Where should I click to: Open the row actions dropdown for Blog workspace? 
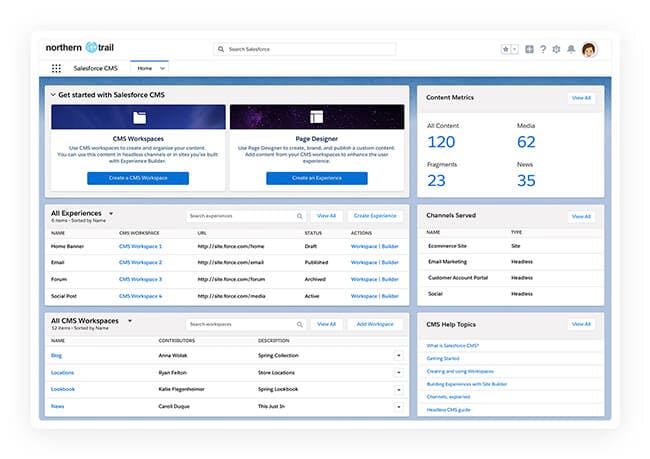[398, 356]
